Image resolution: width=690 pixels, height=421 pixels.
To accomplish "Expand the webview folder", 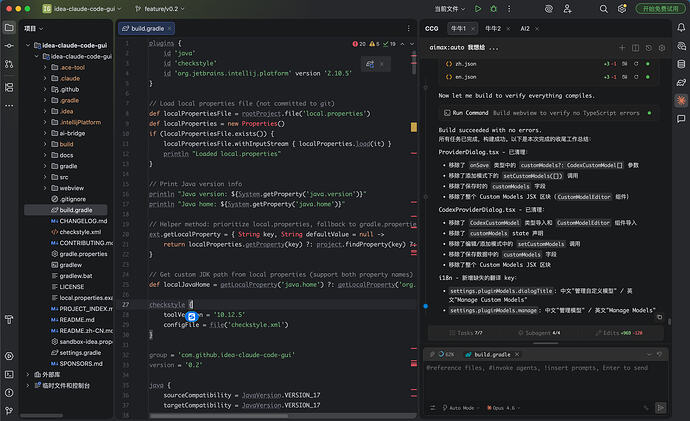I will (45, 188).
